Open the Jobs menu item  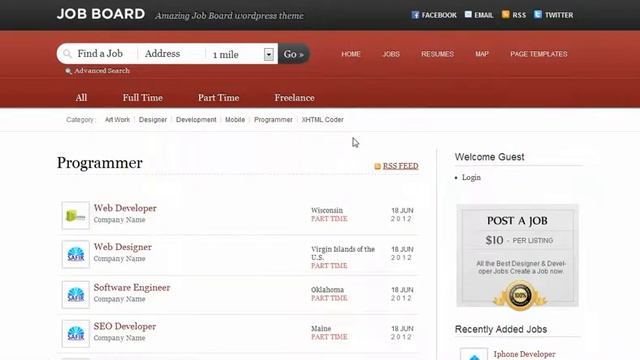(x=391, y=54)
